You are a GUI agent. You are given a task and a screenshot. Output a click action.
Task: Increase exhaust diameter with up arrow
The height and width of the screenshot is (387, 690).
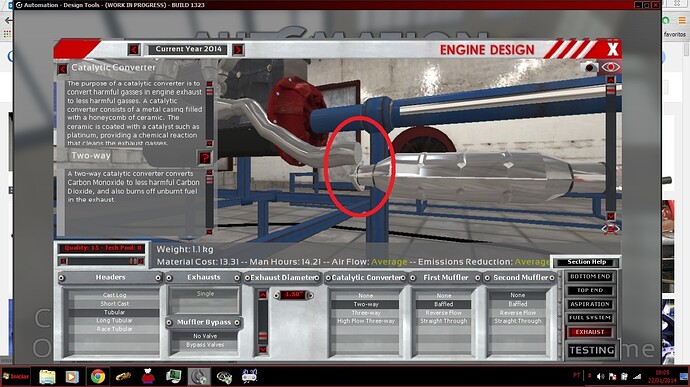[x=263, y=295]
